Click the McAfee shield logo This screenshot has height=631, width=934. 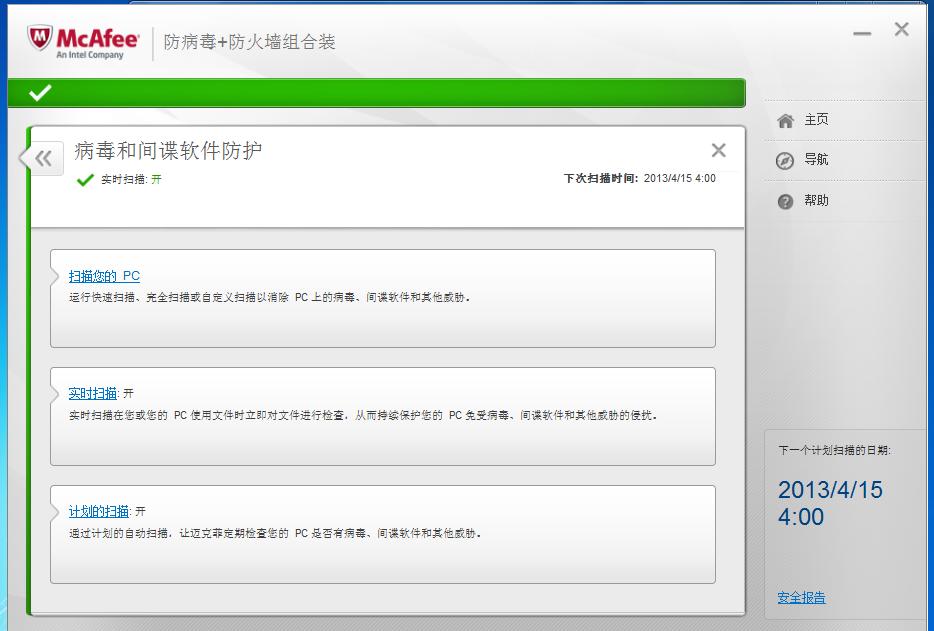[40, 38]
